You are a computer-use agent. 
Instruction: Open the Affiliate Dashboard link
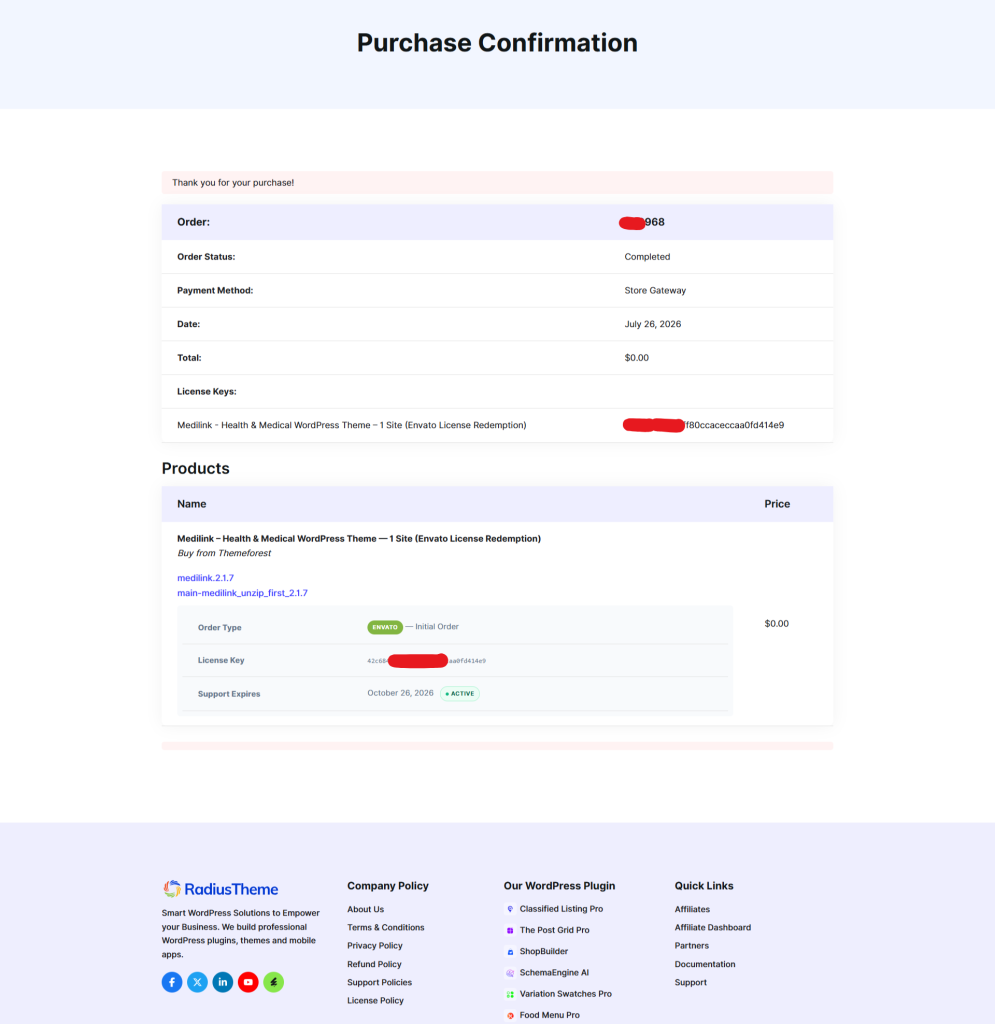[x=713, y=927]
